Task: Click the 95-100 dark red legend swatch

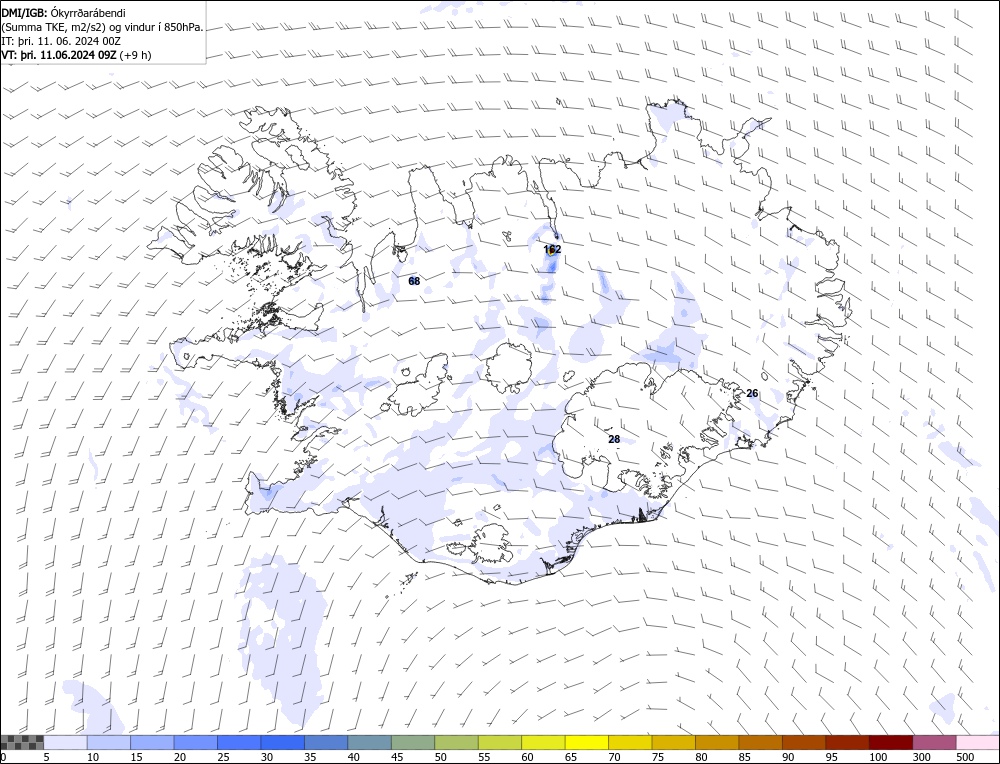Action: [x=847, y=742]
